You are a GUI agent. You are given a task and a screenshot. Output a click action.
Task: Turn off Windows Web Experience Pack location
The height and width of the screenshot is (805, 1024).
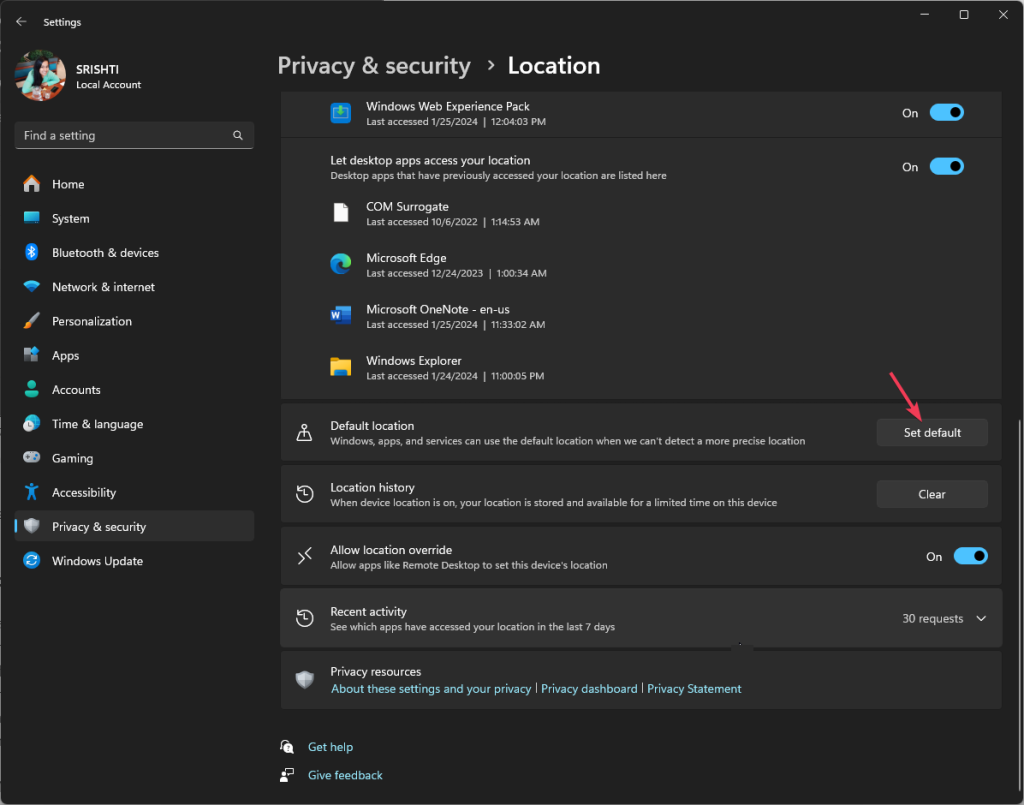click(x=946, y=113)
